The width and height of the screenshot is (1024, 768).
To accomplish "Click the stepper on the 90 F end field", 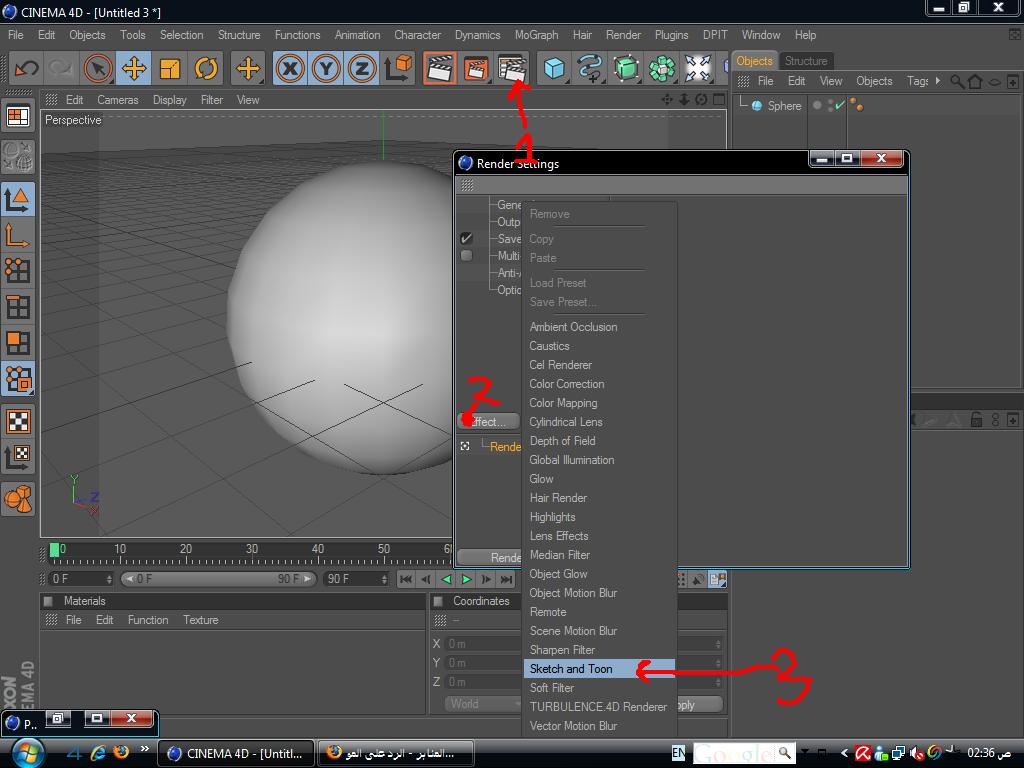I will (x=383, y=579).
